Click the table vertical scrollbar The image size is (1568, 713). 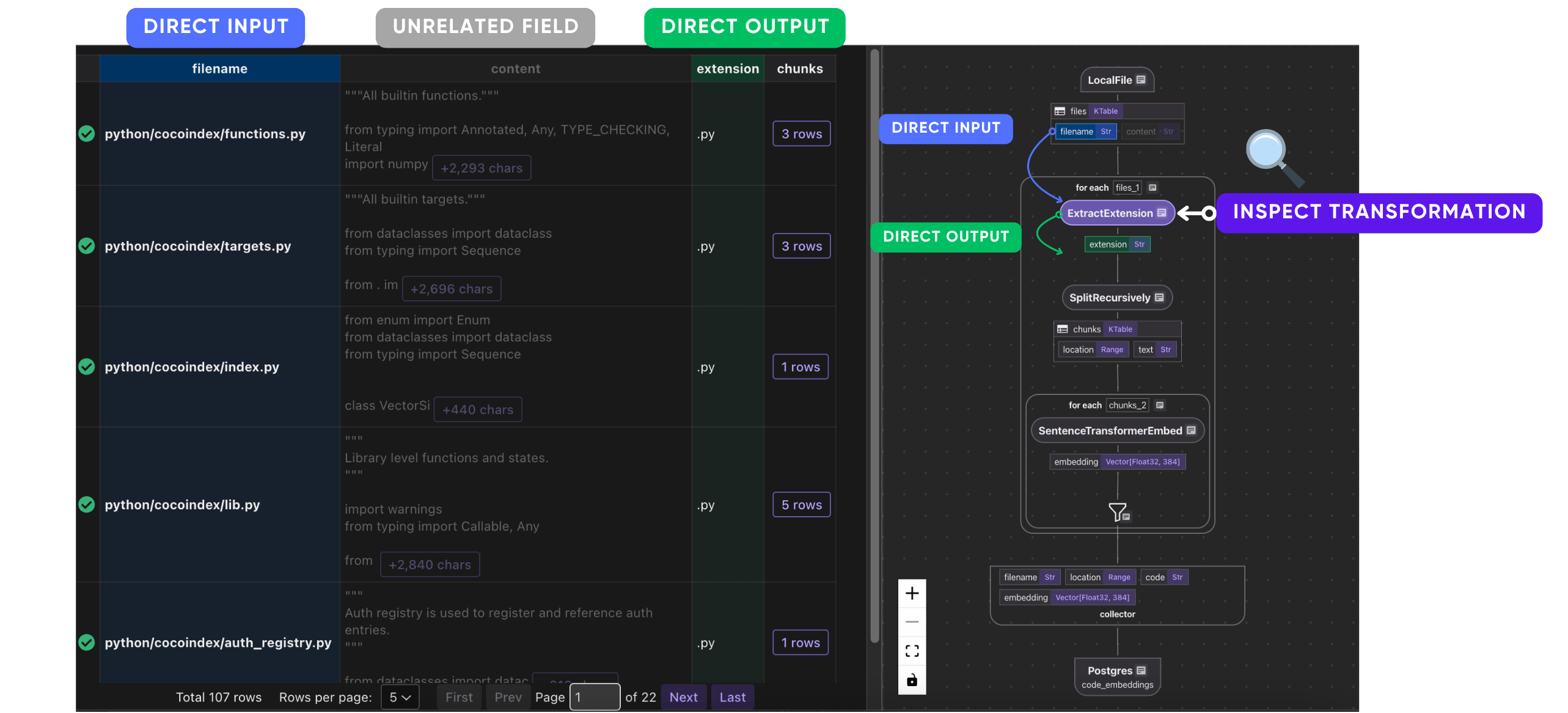(874, 345)
